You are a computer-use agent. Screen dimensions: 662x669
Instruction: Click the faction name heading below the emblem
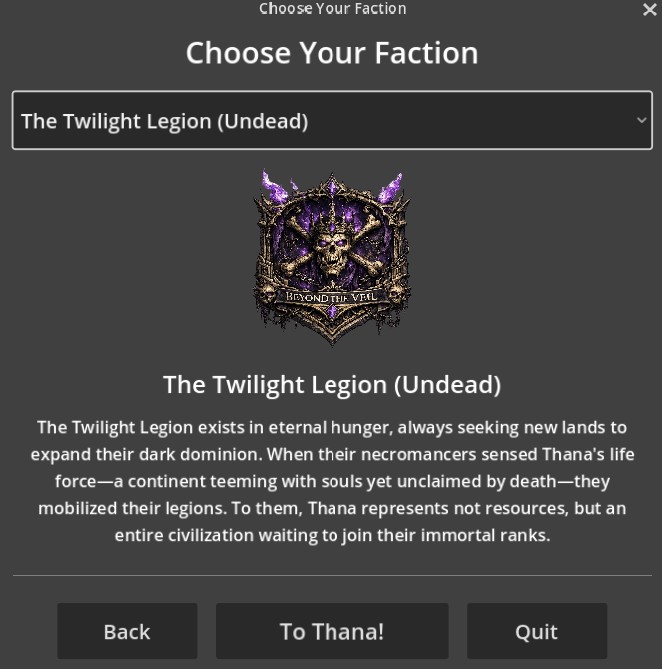pos(331,384)
